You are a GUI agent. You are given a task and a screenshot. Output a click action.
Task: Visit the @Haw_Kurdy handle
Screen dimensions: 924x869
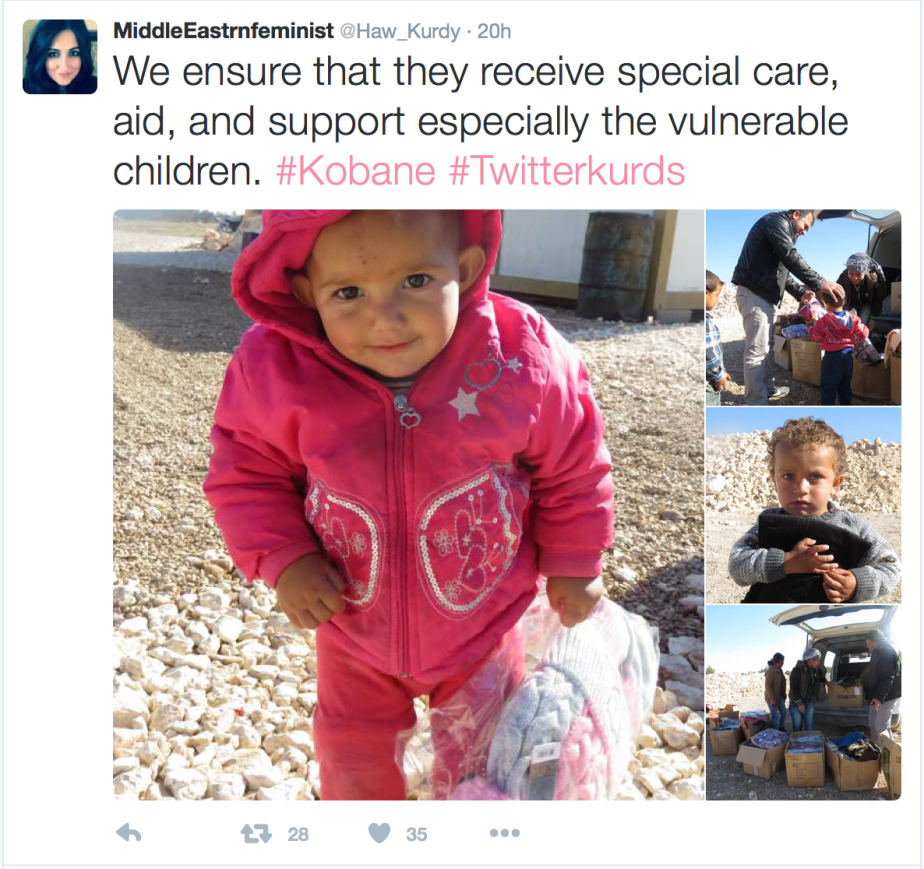click(400, 31)
